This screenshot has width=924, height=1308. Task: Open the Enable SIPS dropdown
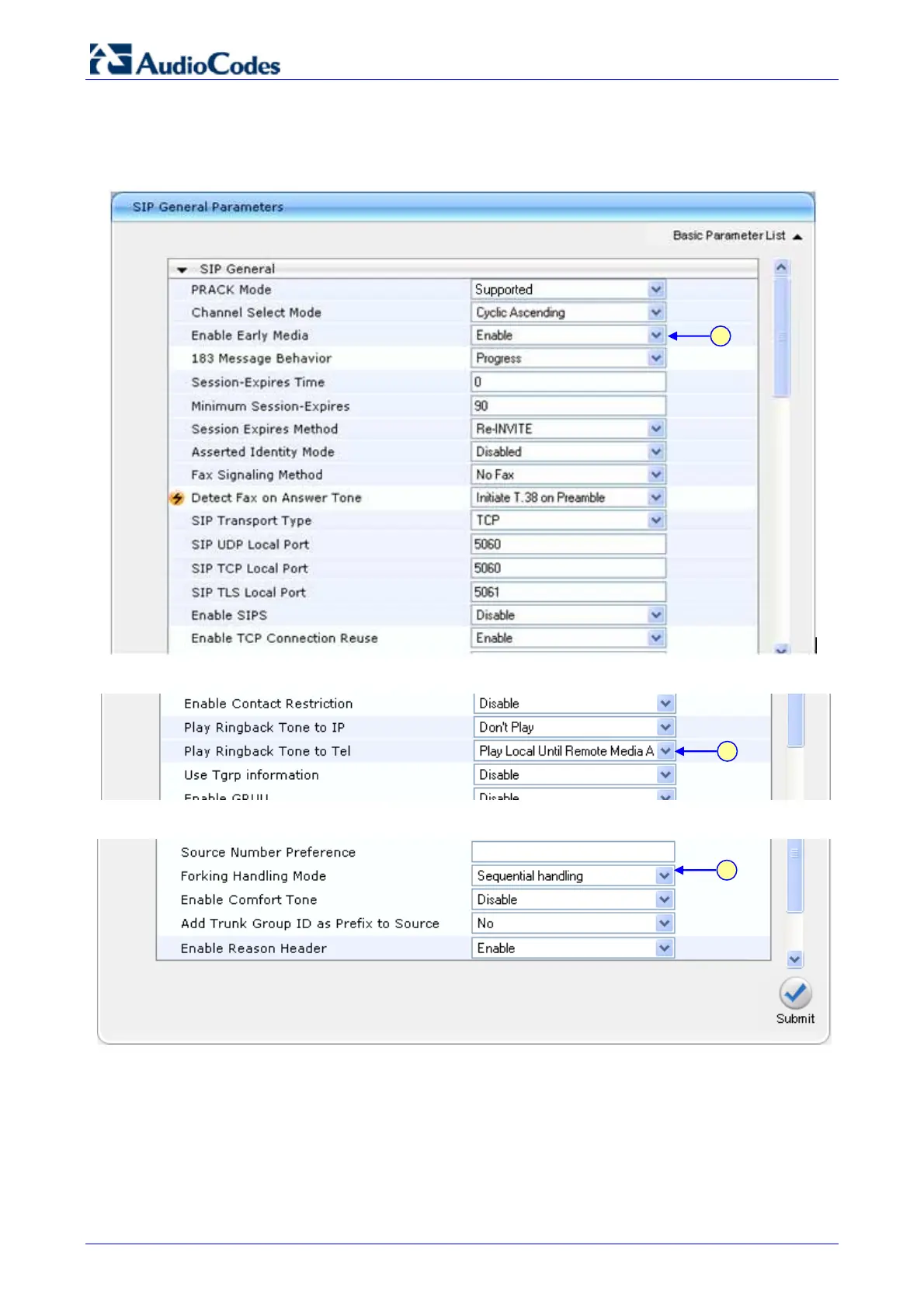pyautogui.click(x=656, y=615)
